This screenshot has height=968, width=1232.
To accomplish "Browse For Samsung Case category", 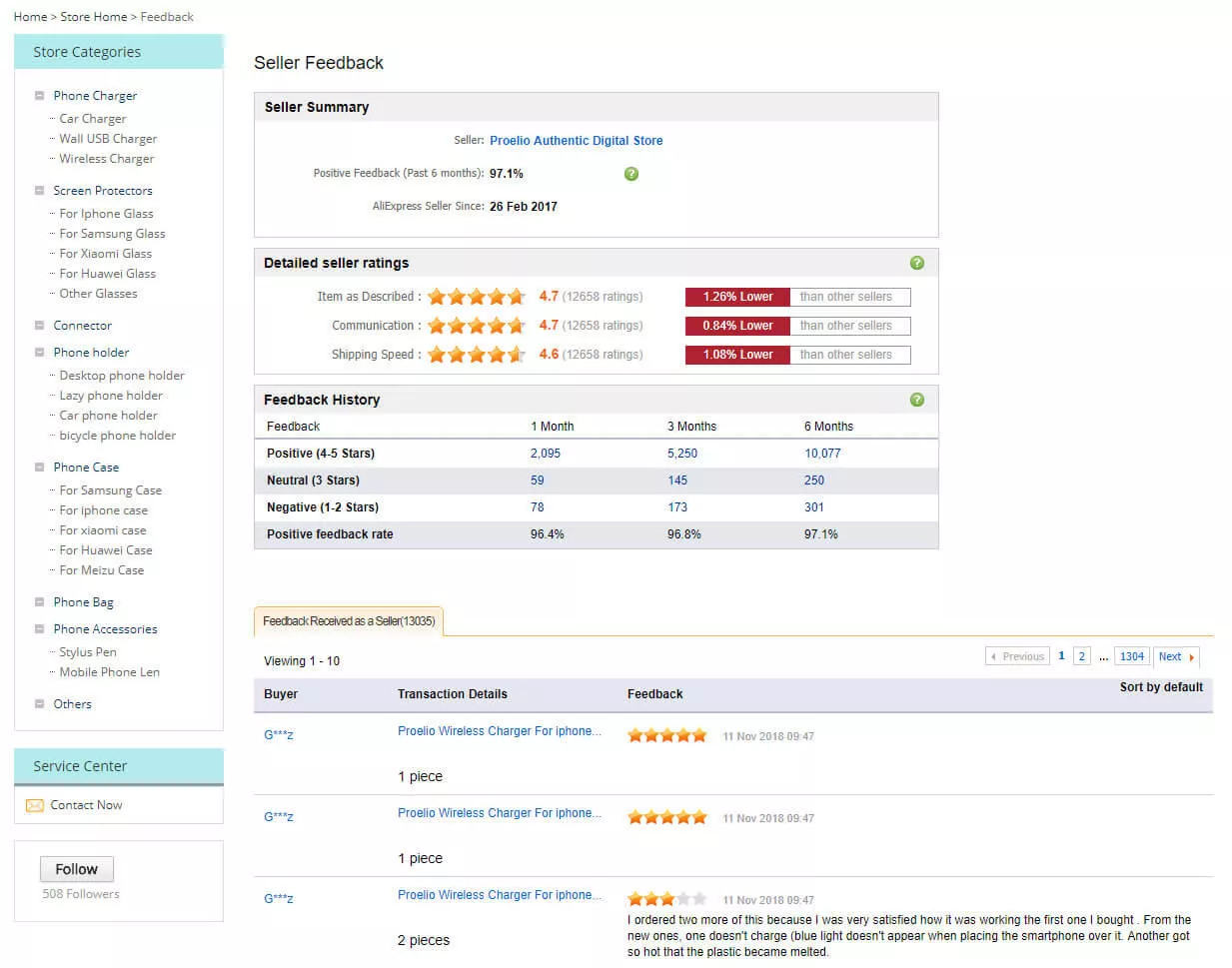I will click(x=110, y=490).
